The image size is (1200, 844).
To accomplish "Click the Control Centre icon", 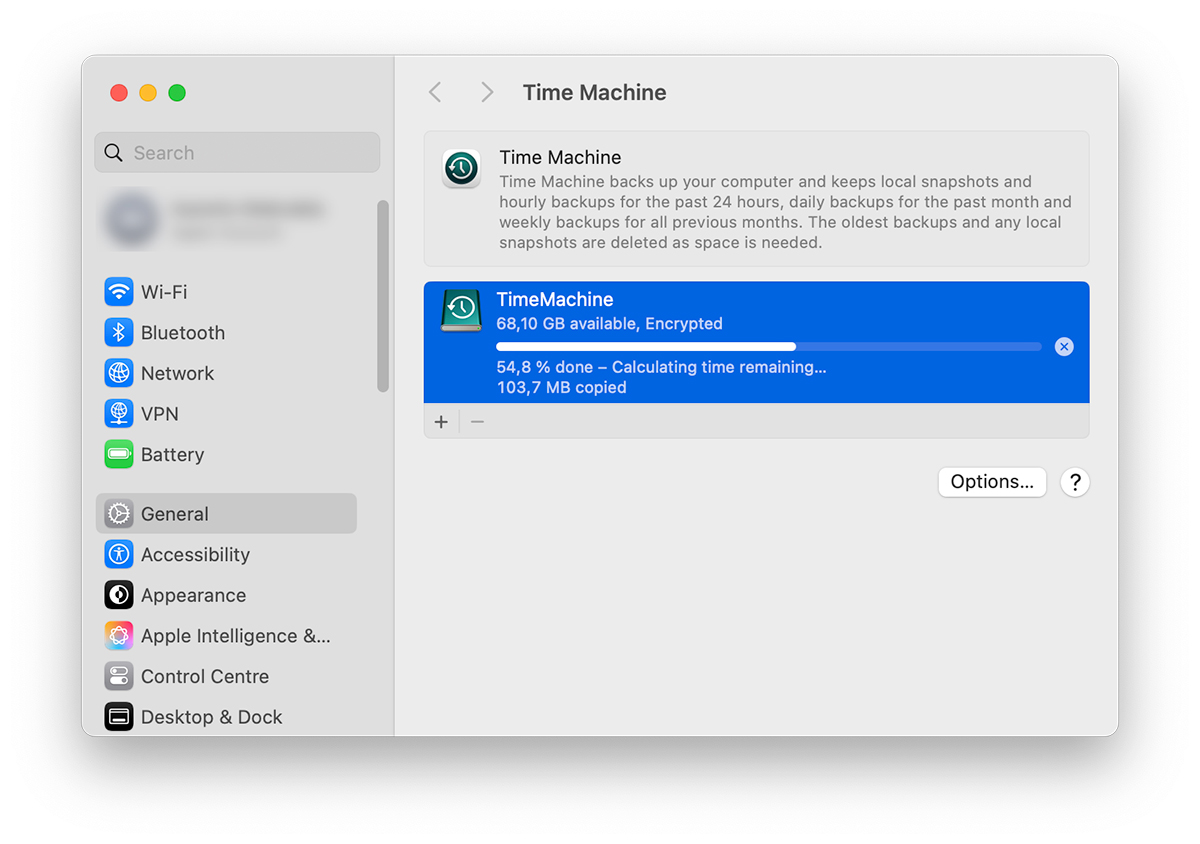I will (x=119, y=677).
